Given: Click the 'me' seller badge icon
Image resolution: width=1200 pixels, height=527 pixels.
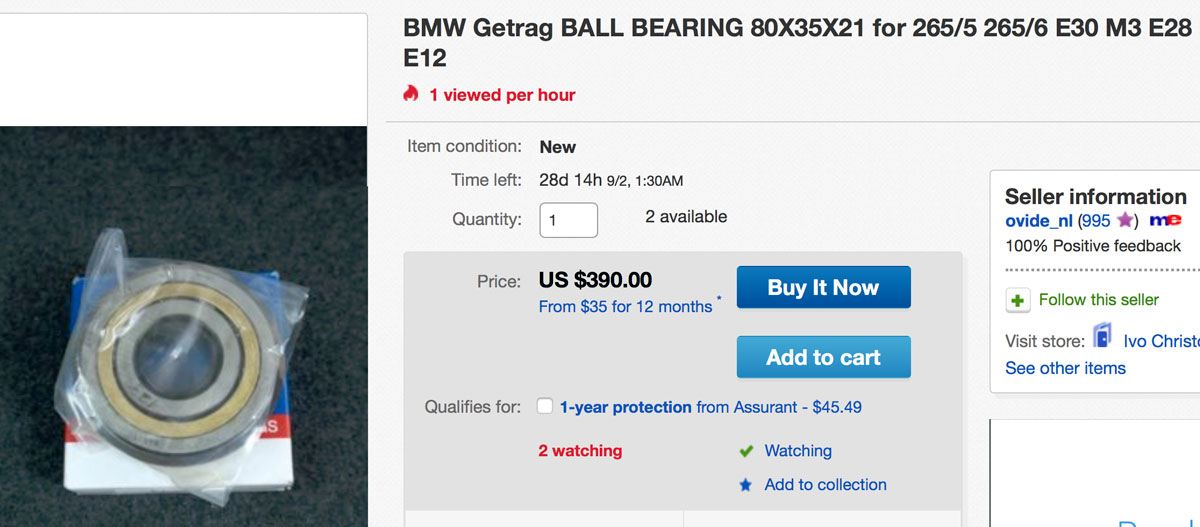Looking at the screenshot, I should (1165, 220).
